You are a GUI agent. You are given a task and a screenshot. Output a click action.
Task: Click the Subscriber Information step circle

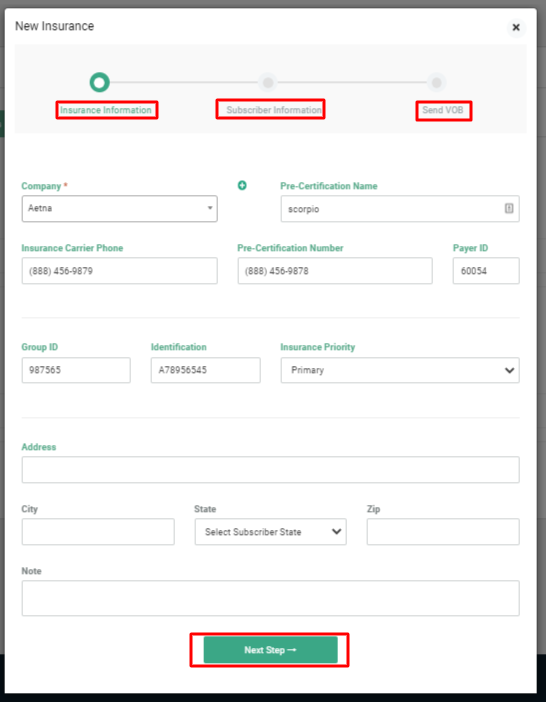268,82
